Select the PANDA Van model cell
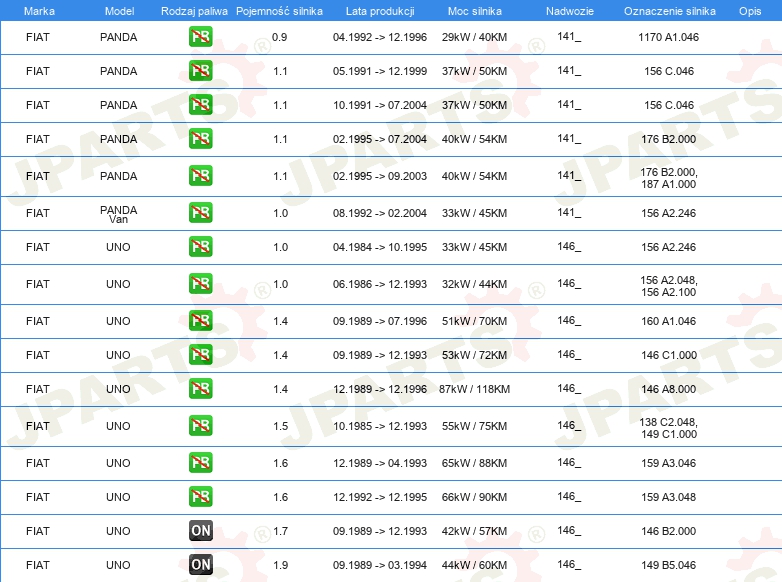Image resolution: width=782 pixels, height=582 pixels. point(118,214)
